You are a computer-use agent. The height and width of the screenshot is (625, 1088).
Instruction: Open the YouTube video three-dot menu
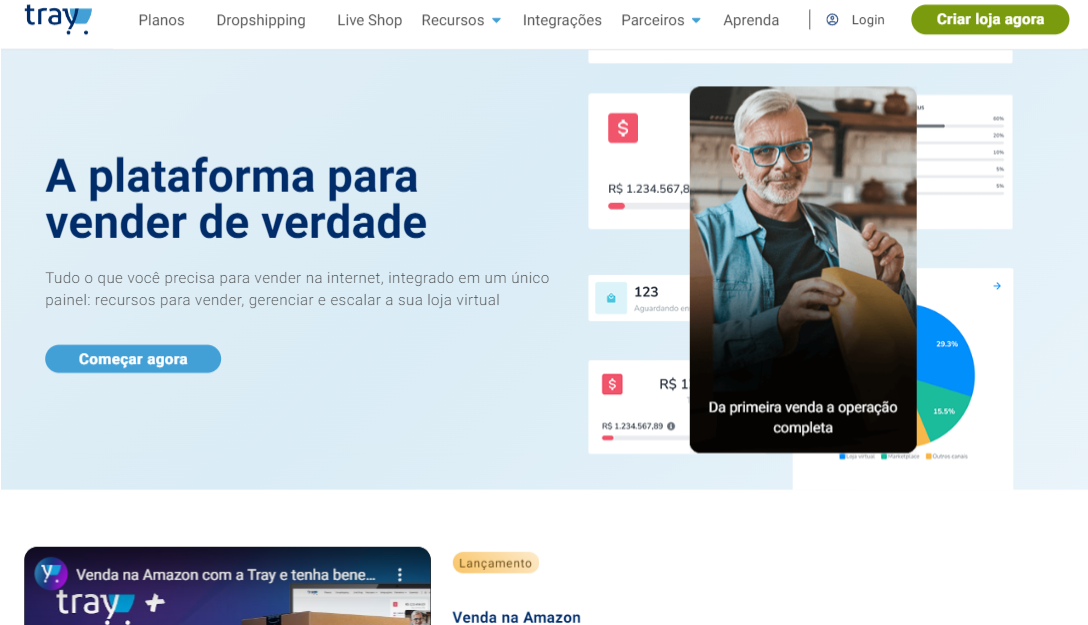[400, 574]
